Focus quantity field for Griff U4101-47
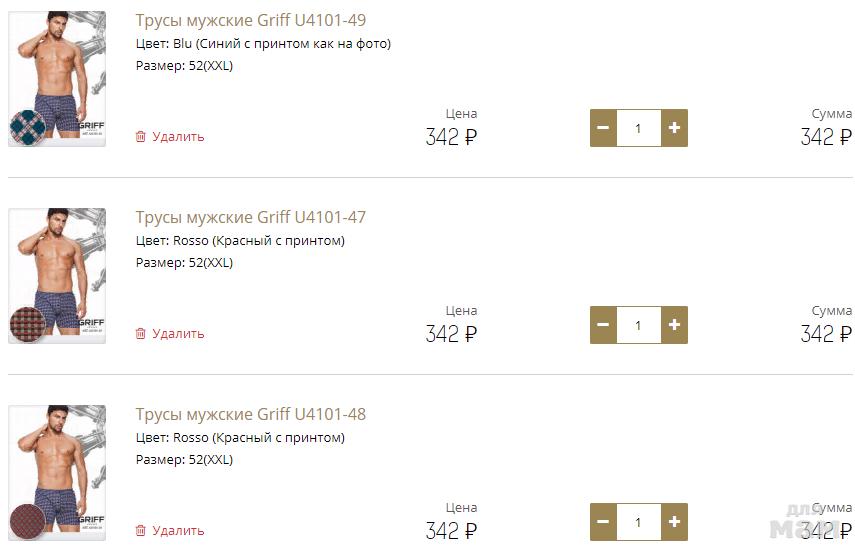 [638, 325]
